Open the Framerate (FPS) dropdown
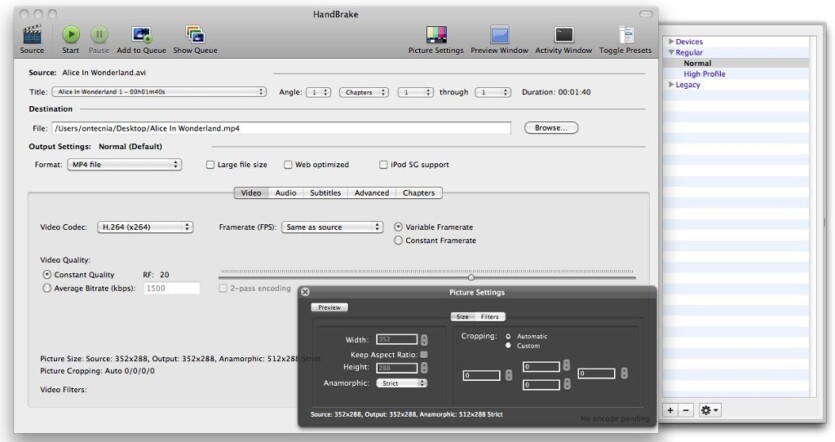835x442 pixels. 332,227
